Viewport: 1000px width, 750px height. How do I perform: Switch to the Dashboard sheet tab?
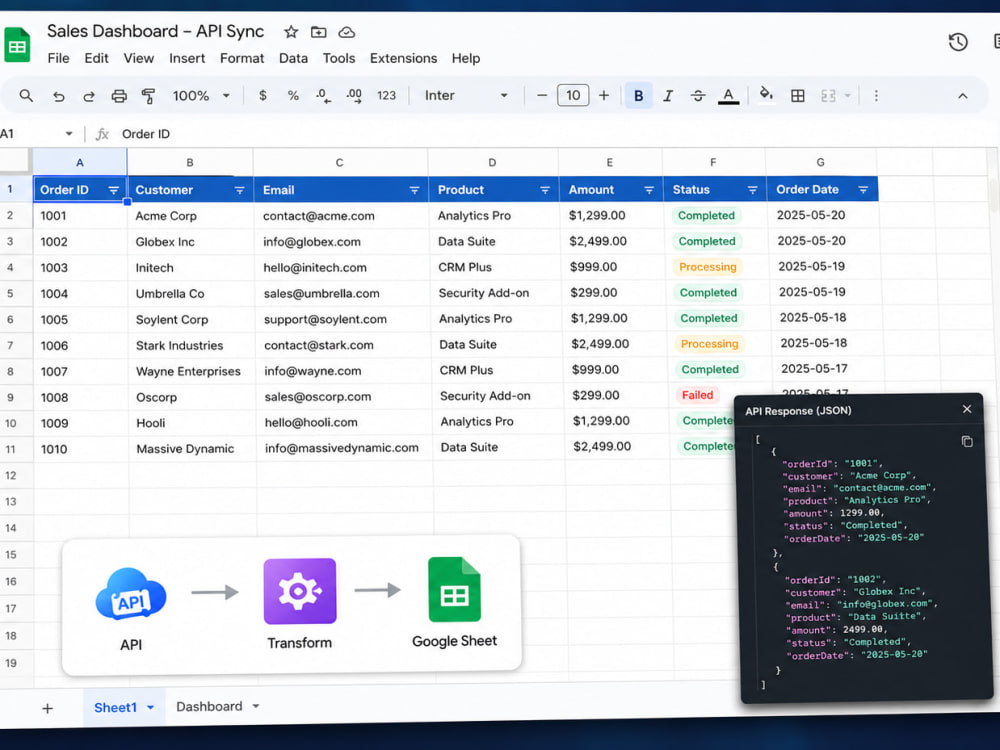coord(209,706)
